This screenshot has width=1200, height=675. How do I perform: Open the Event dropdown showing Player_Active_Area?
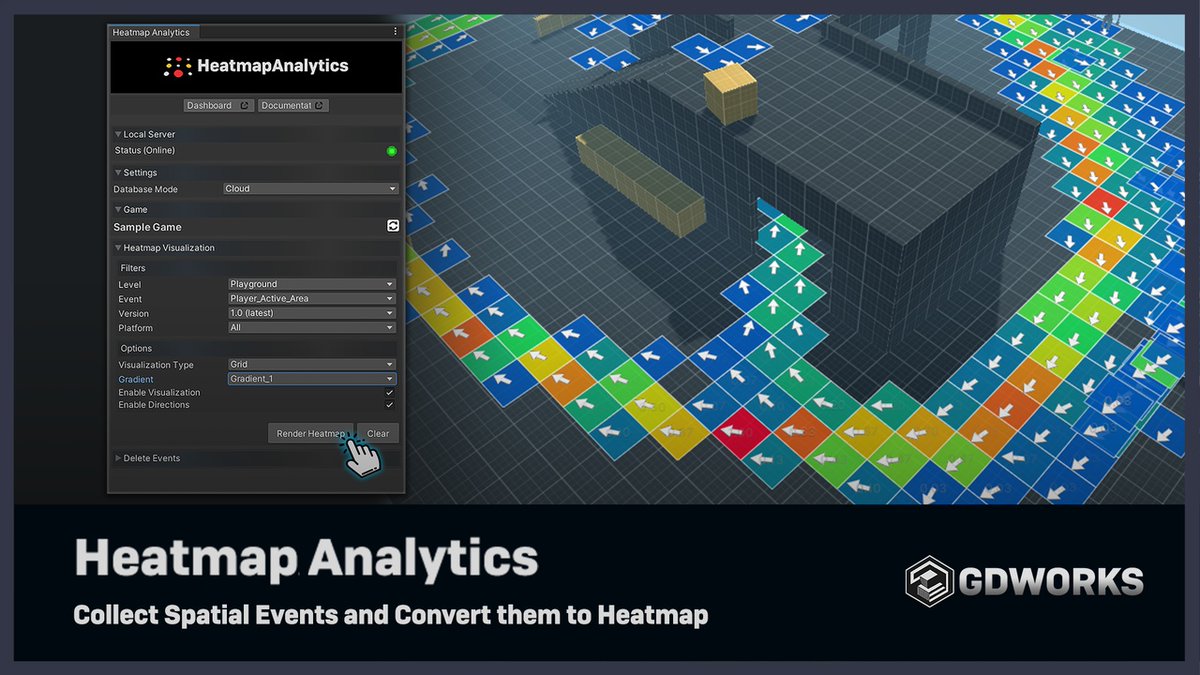[312, 299]
